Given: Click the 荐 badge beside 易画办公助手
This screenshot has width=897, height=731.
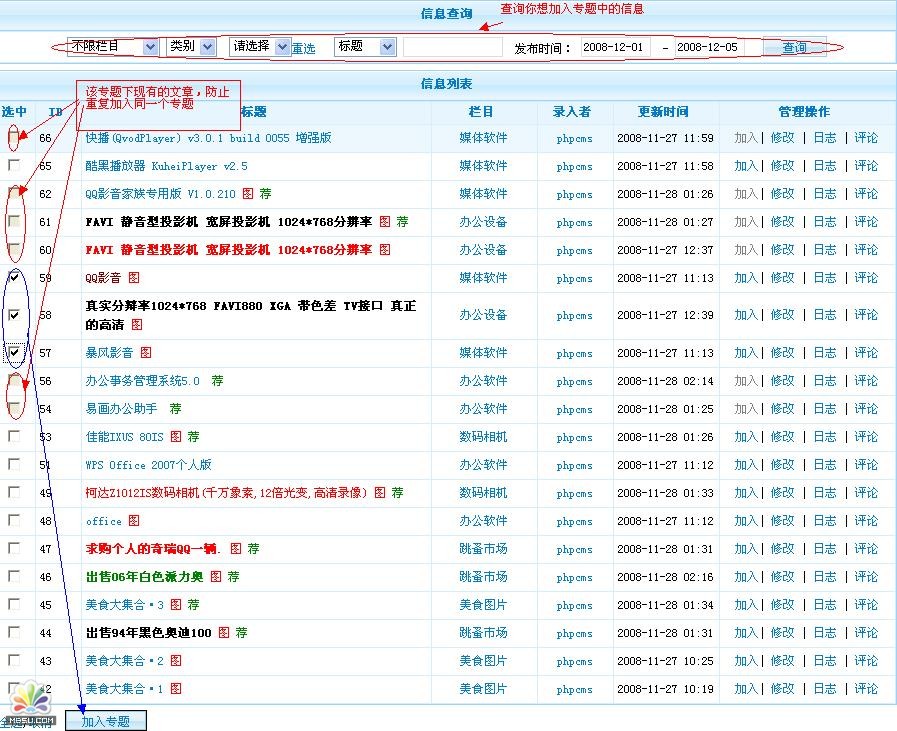Looking at the screenshot, I should (175, 409).
